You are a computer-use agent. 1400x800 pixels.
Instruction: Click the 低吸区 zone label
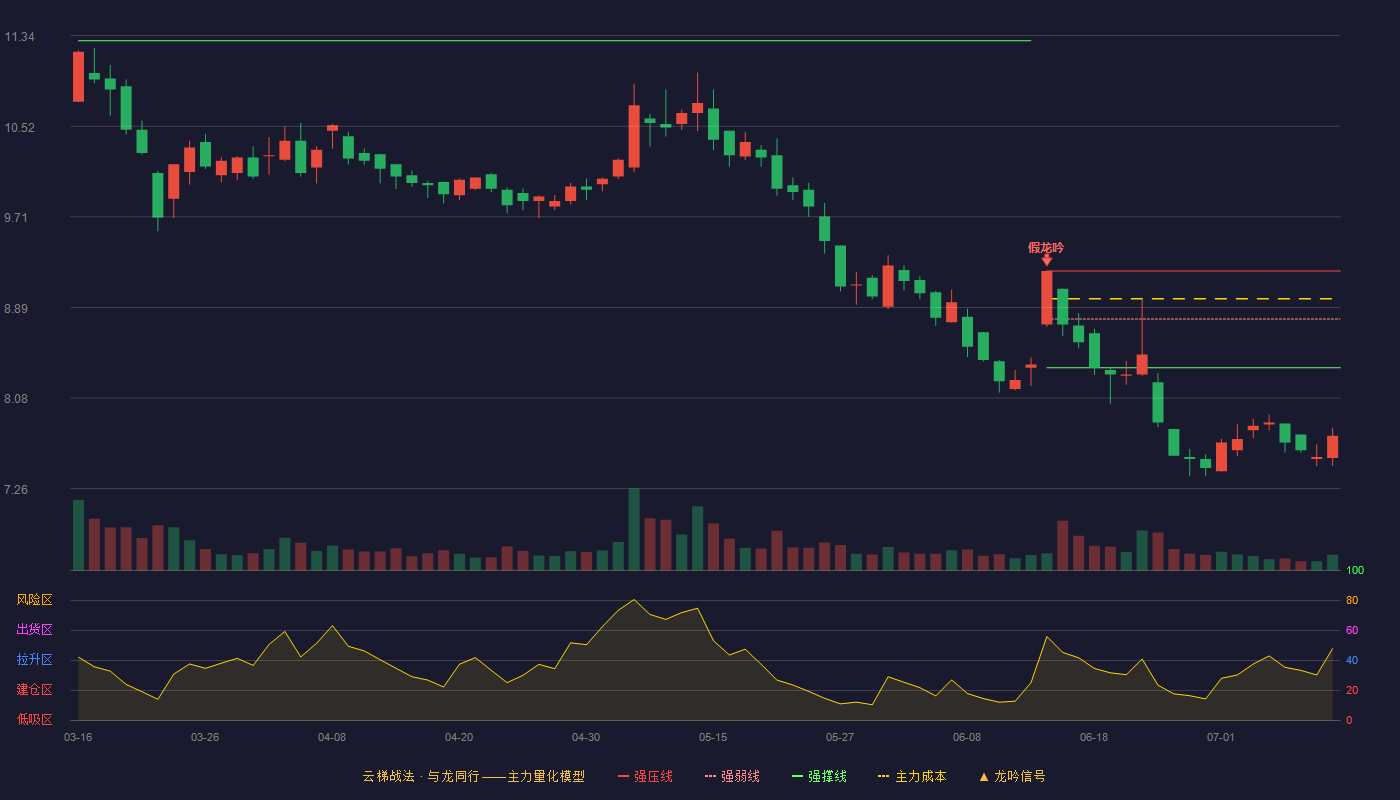34,720
